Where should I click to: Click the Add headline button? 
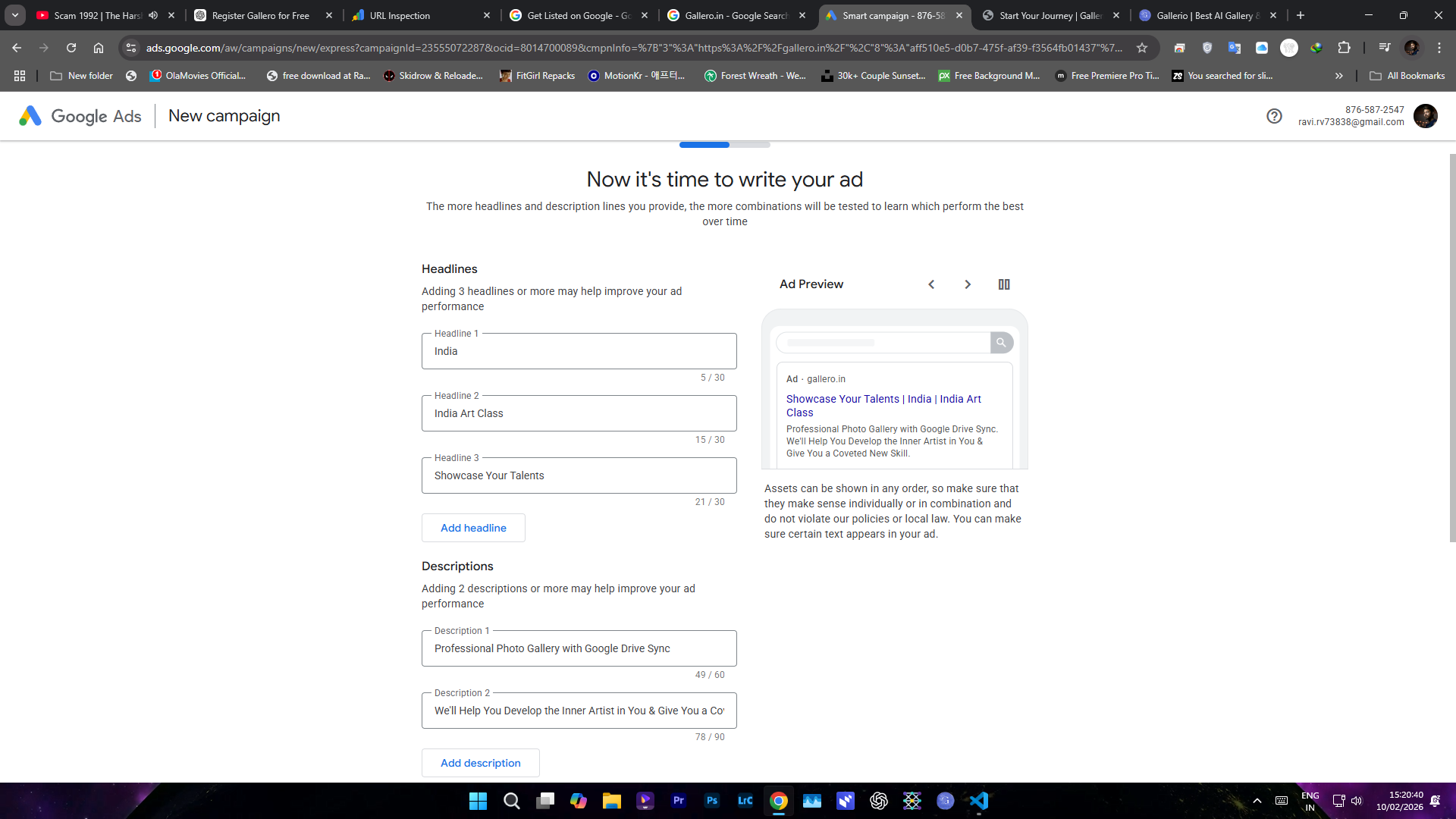pos(473,528)
